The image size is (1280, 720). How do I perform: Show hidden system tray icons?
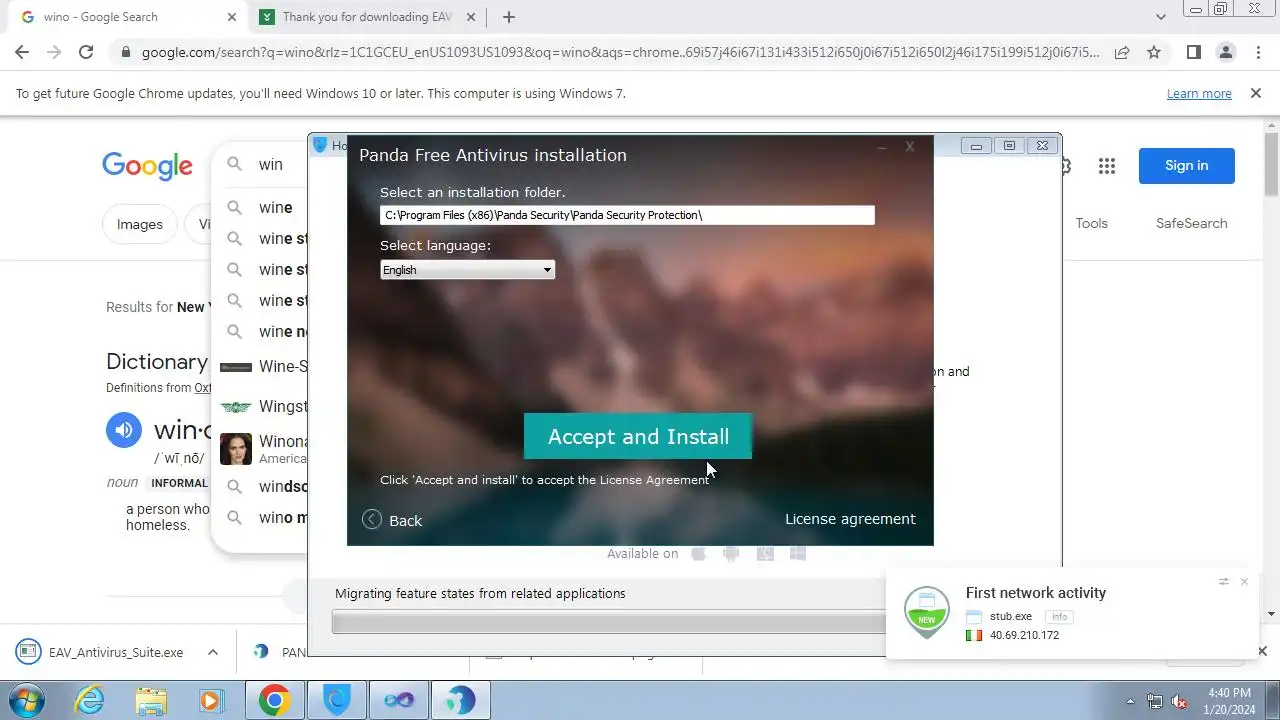[x=1131, y=701]
